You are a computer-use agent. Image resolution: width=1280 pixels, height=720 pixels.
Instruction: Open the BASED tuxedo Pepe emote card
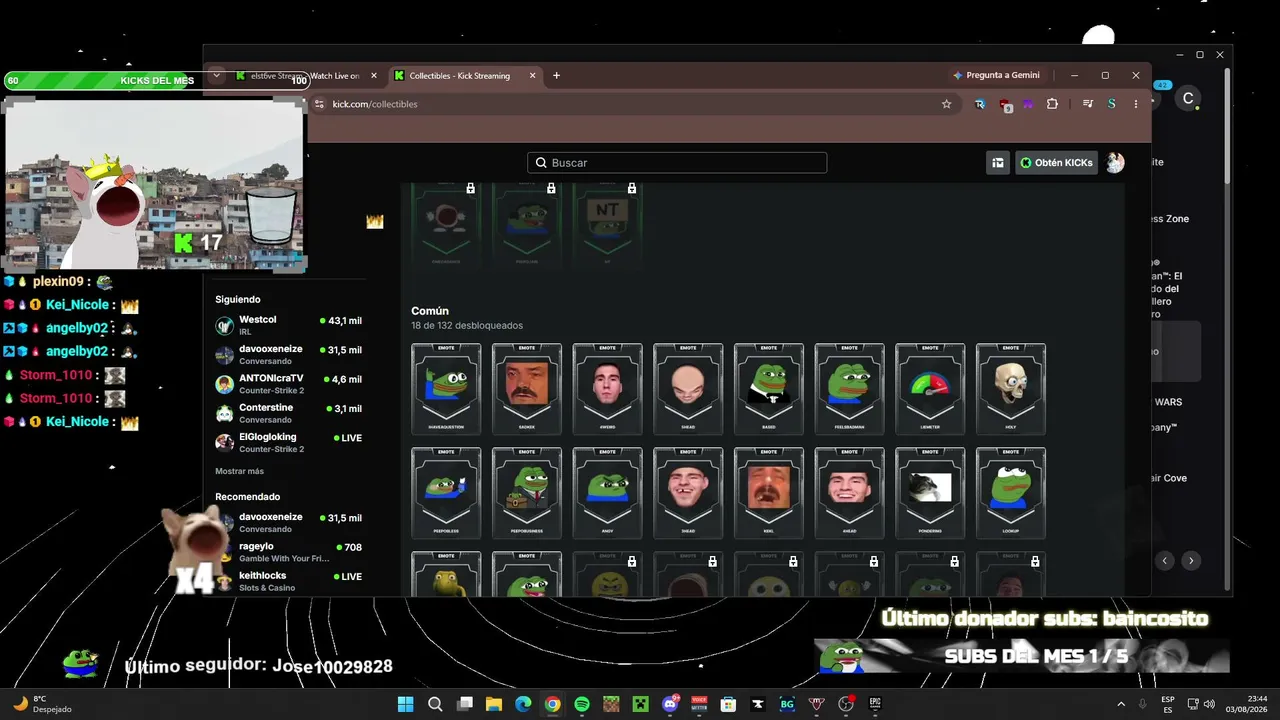pos(769,388)
